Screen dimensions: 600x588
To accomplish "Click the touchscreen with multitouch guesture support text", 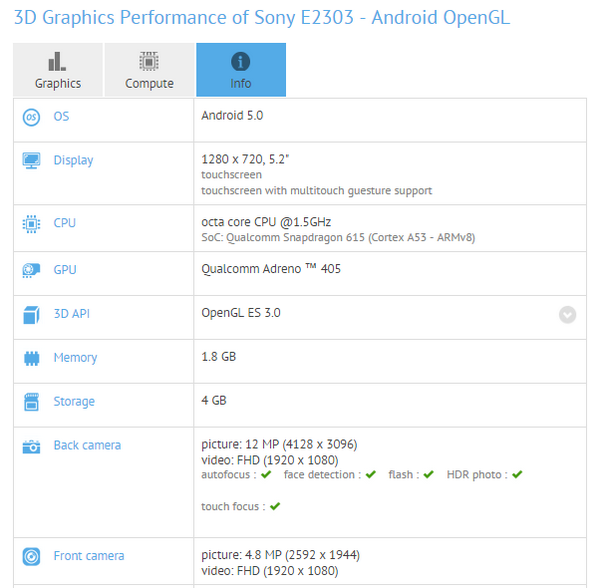I will point(316,191).
